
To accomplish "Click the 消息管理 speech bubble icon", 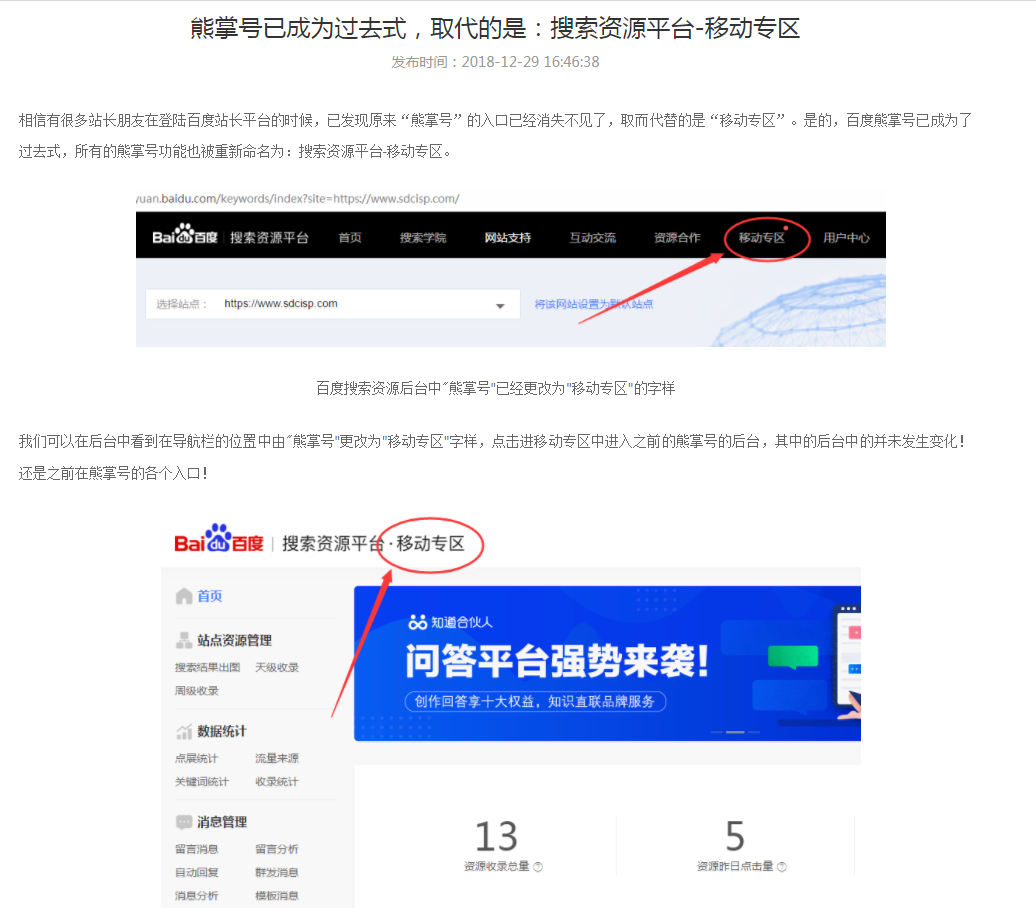I will [x=184, y=822].
